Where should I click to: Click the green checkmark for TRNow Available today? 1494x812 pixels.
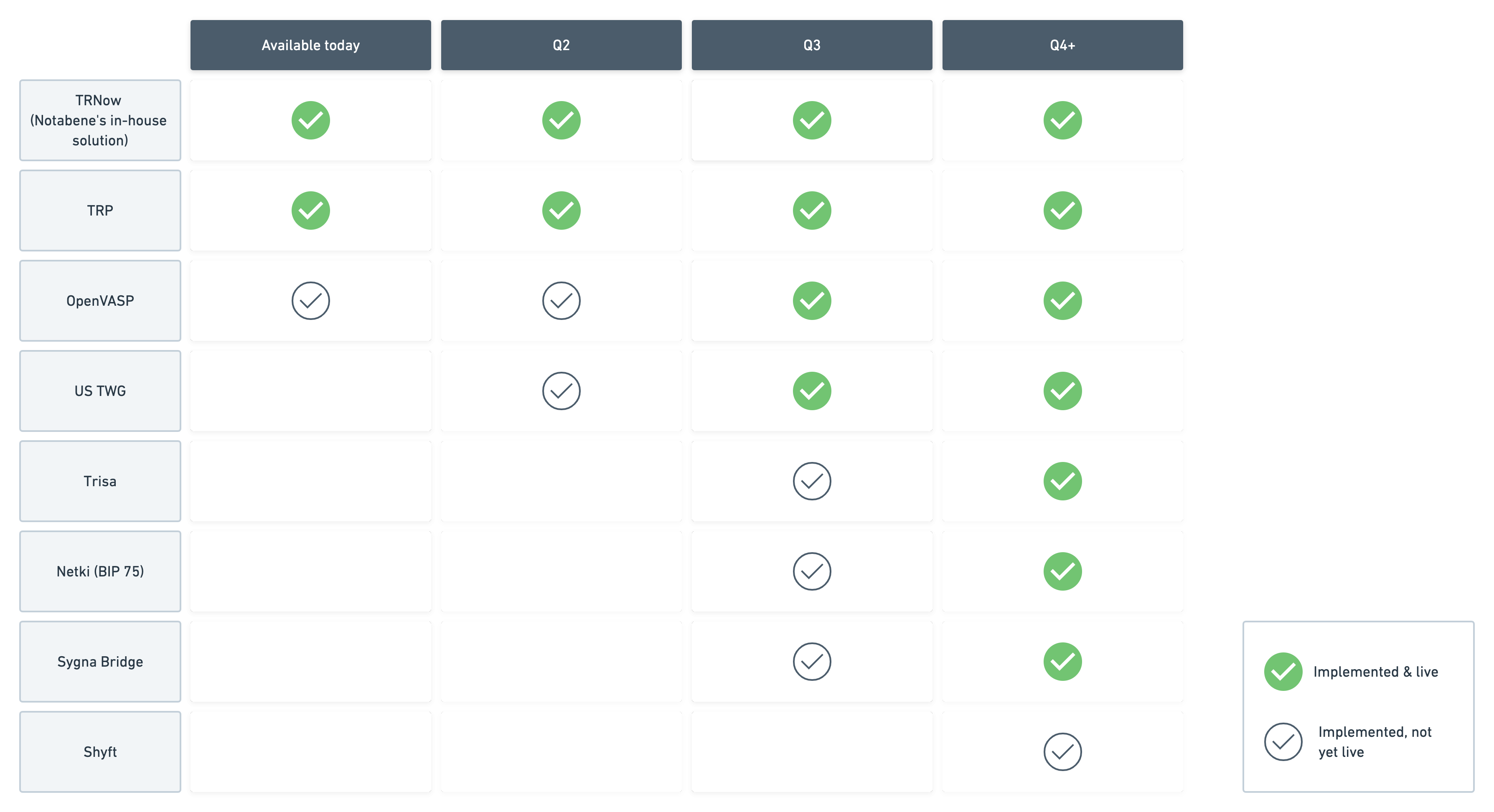click(310, 120)
